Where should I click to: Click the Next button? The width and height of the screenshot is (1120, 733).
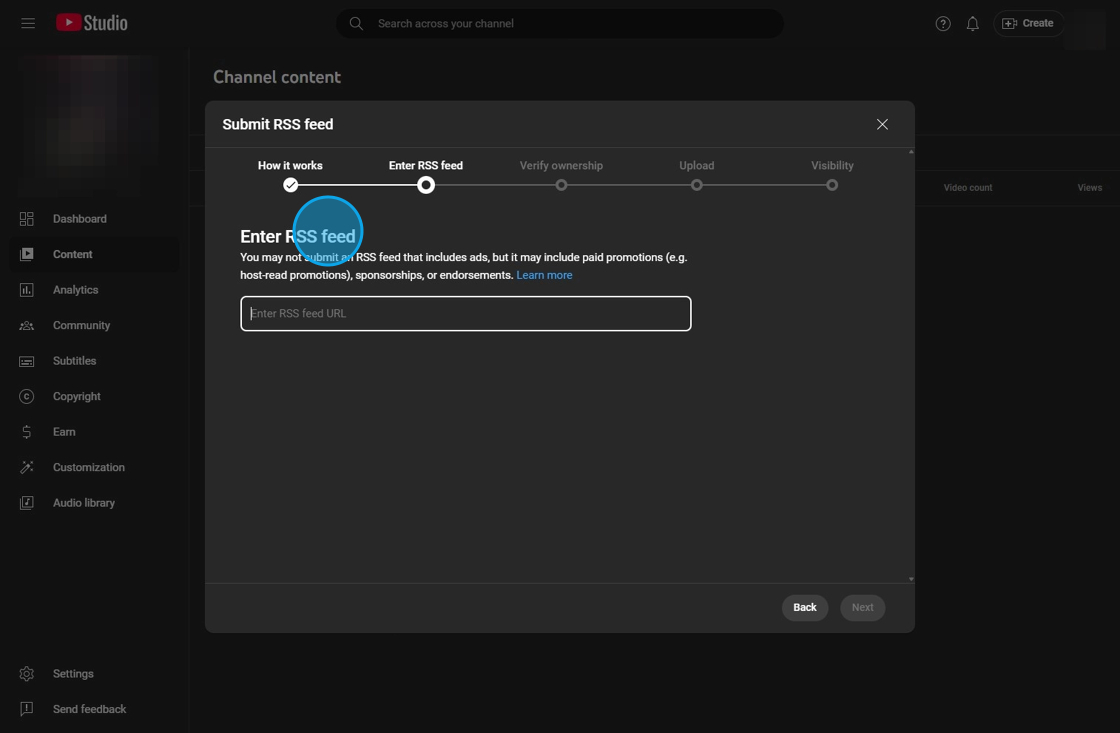[862, 607]
